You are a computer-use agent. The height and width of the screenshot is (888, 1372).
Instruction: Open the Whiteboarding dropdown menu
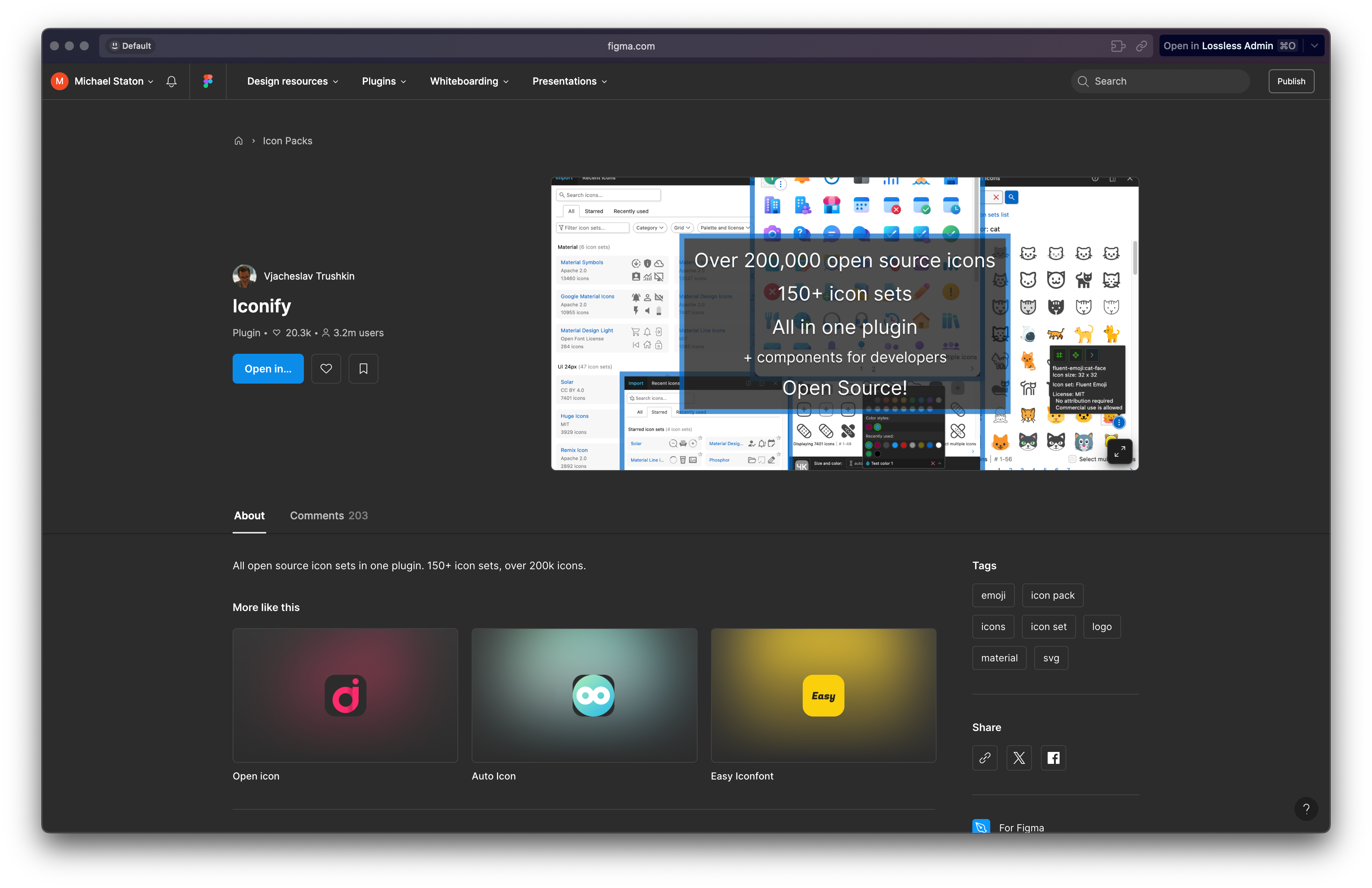469,81
